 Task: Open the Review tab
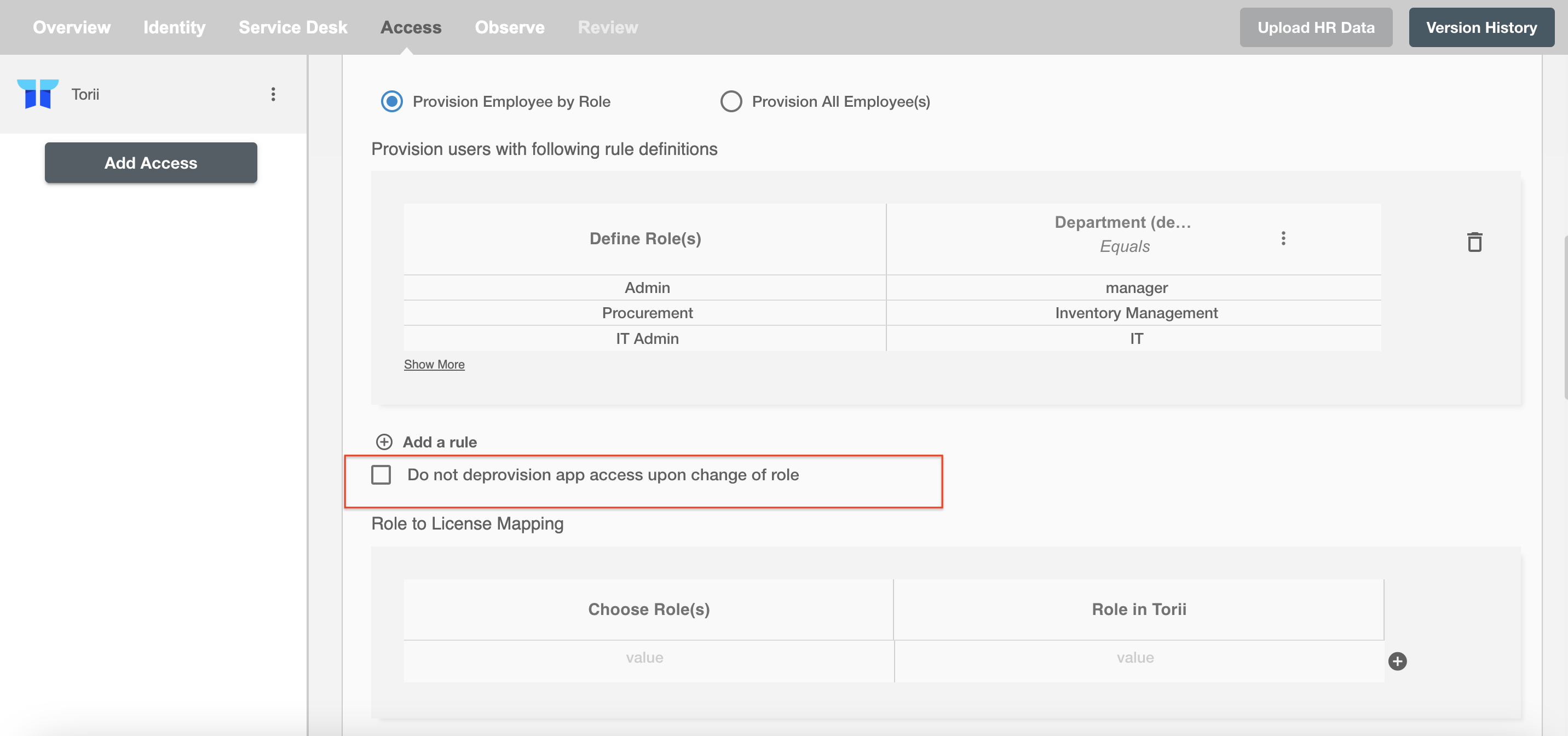608,27
